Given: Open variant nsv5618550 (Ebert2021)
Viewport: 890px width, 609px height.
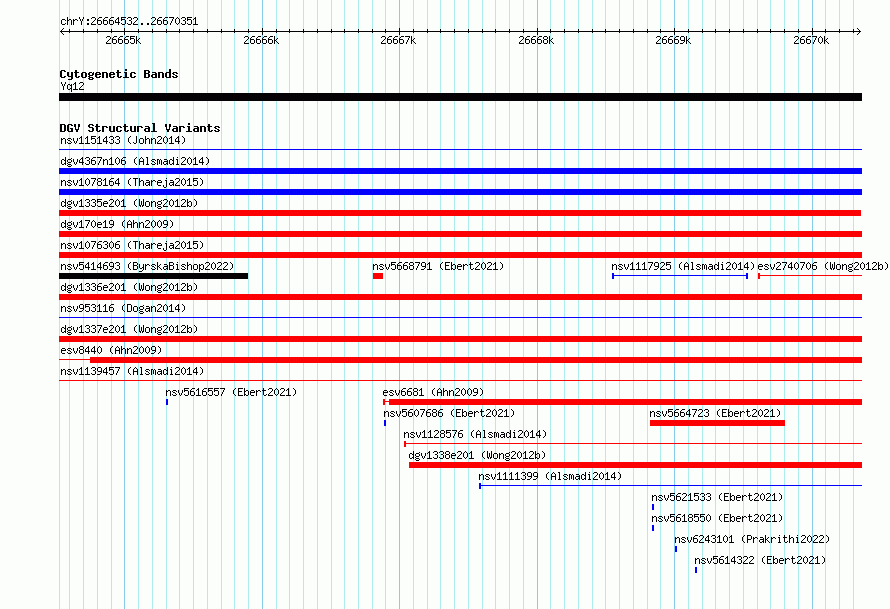Looking at the screenshot, I should click(717, 518).
